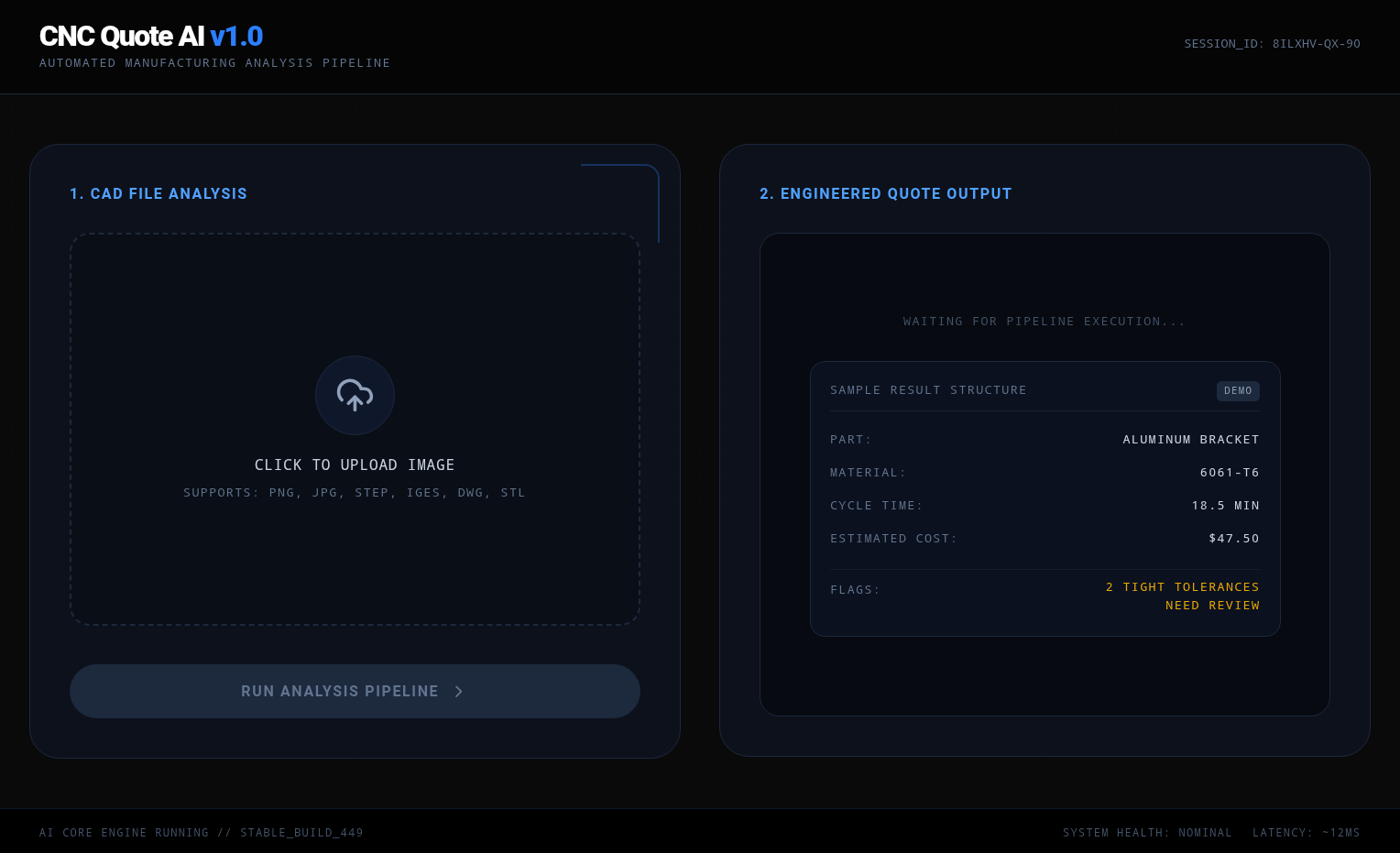Click 'Automated Manufacturing Analysis Pipeline' subtitle

pos(215,63)
